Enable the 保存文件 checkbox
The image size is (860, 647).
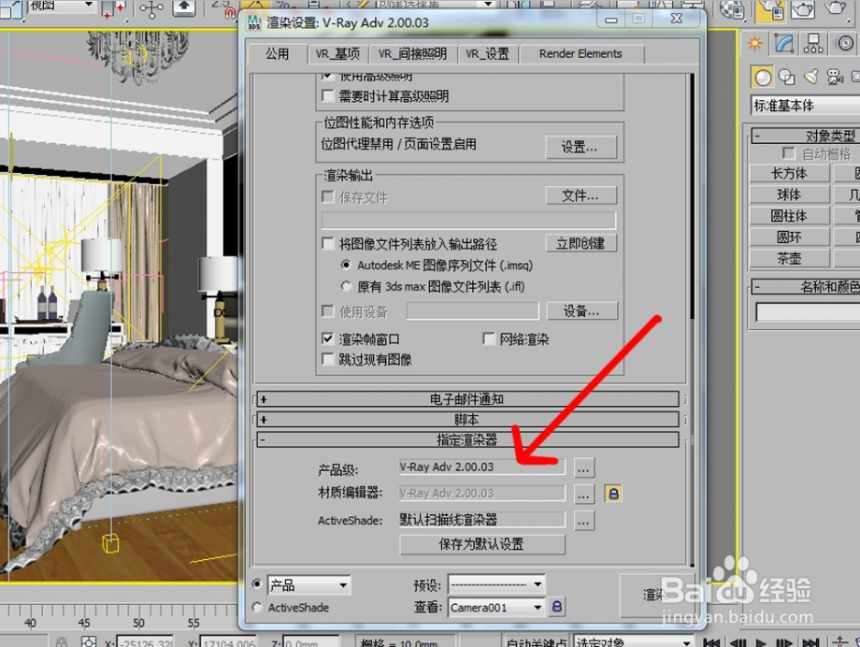pyautogui.click(x=328, y=196)
